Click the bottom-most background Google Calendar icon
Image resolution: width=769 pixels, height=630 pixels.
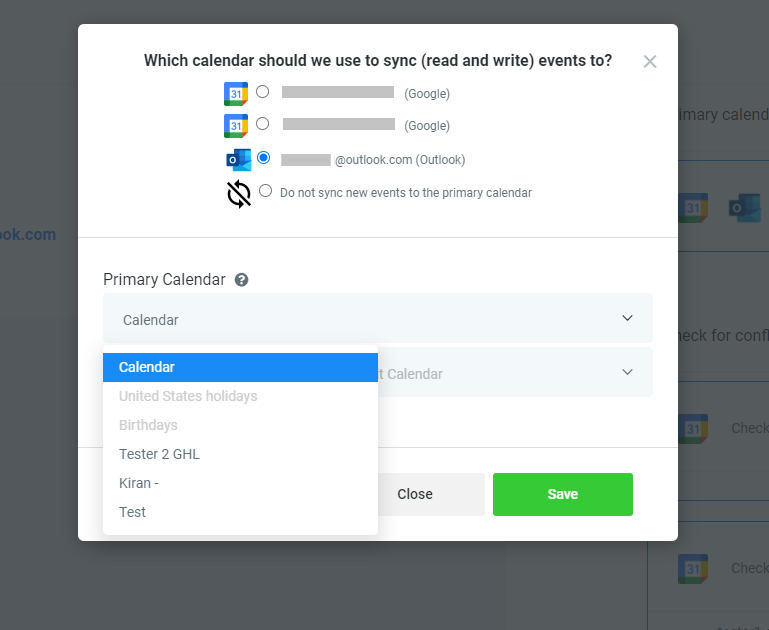tap(692, 569)
